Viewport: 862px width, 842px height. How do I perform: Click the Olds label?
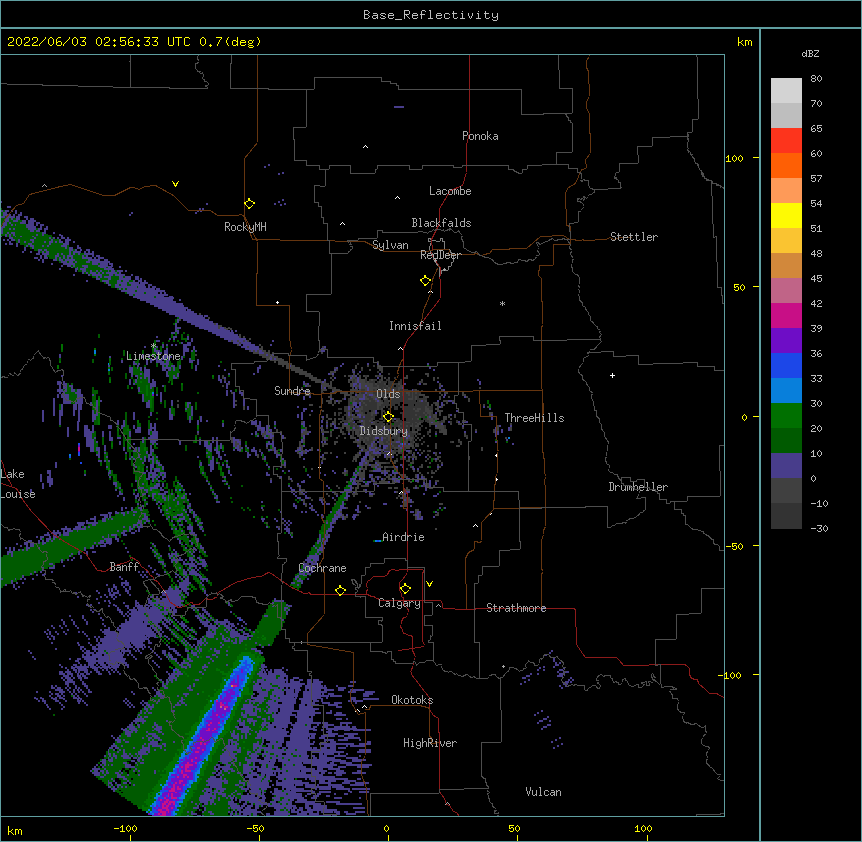coord(388,394)
